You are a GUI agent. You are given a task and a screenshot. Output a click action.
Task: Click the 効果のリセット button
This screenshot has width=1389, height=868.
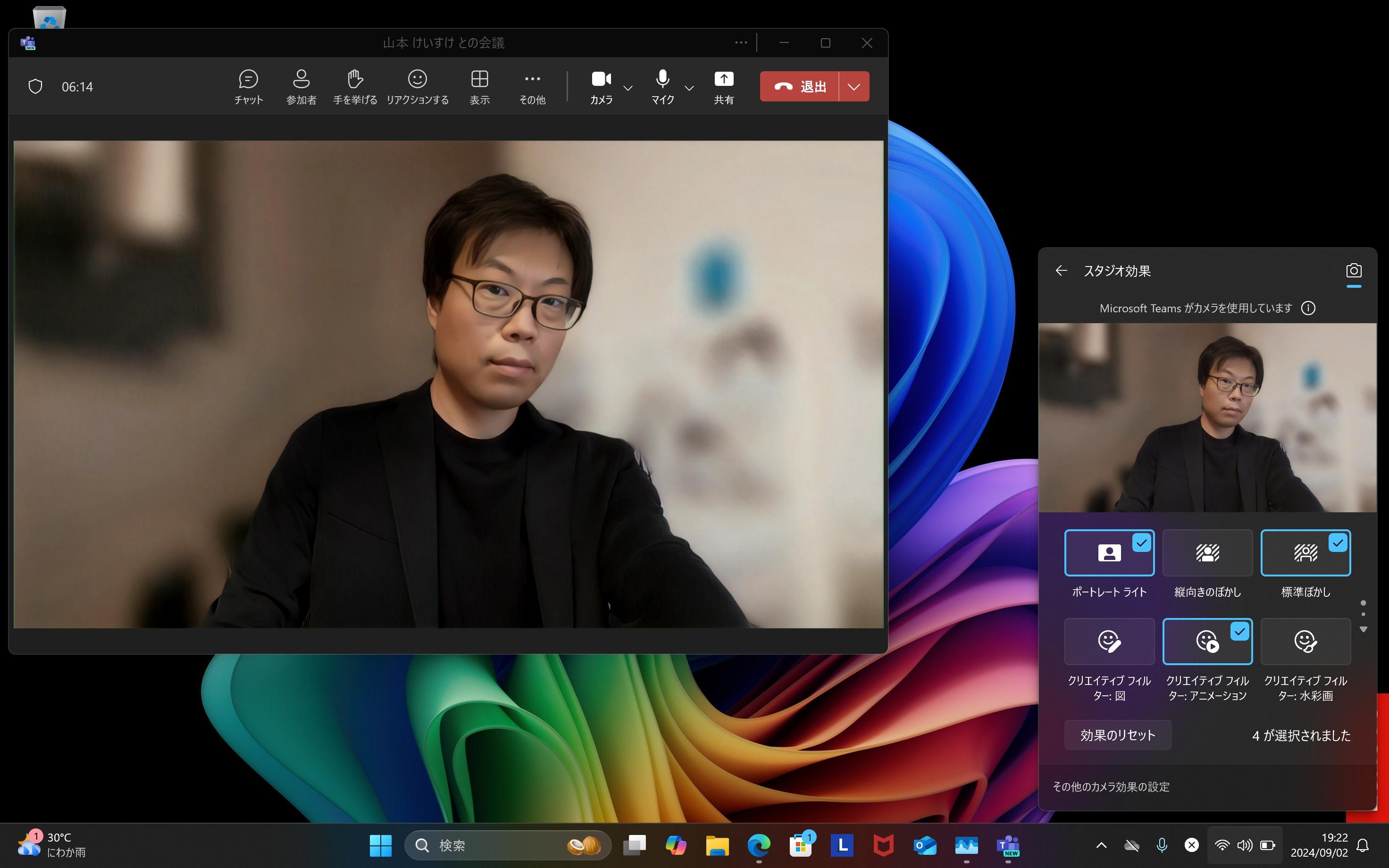click(x=1117, y=735)
